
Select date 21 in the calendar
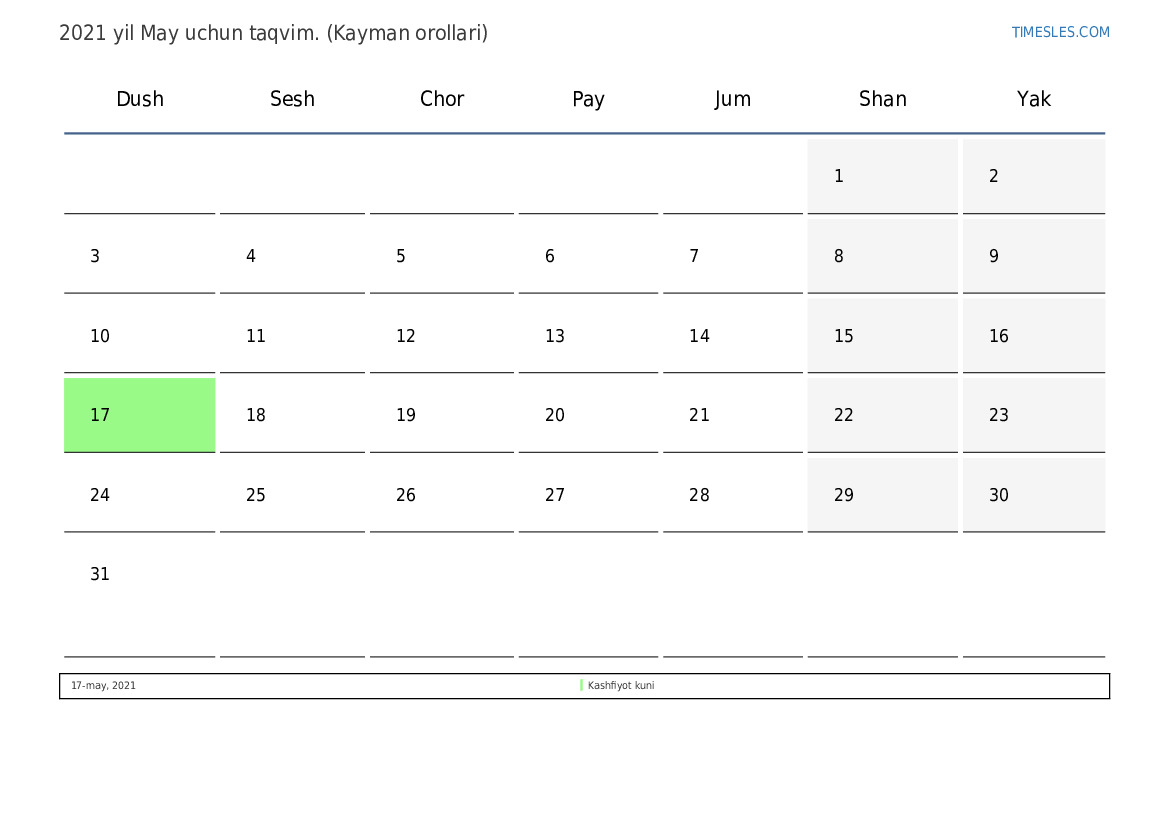tap(733, 415)
